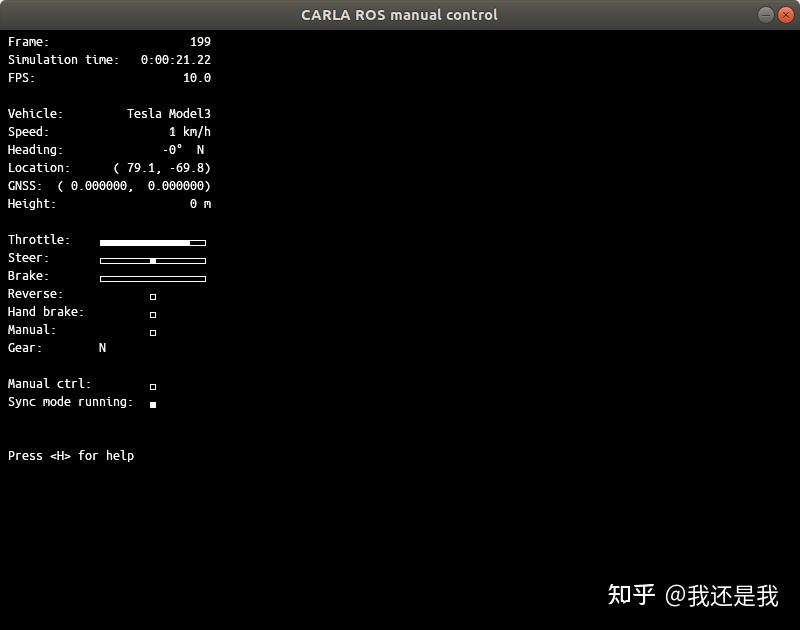Screen dimensions: 800x630
Task: Adjust the Throttle bar
Action: click(x=152, y=242)
